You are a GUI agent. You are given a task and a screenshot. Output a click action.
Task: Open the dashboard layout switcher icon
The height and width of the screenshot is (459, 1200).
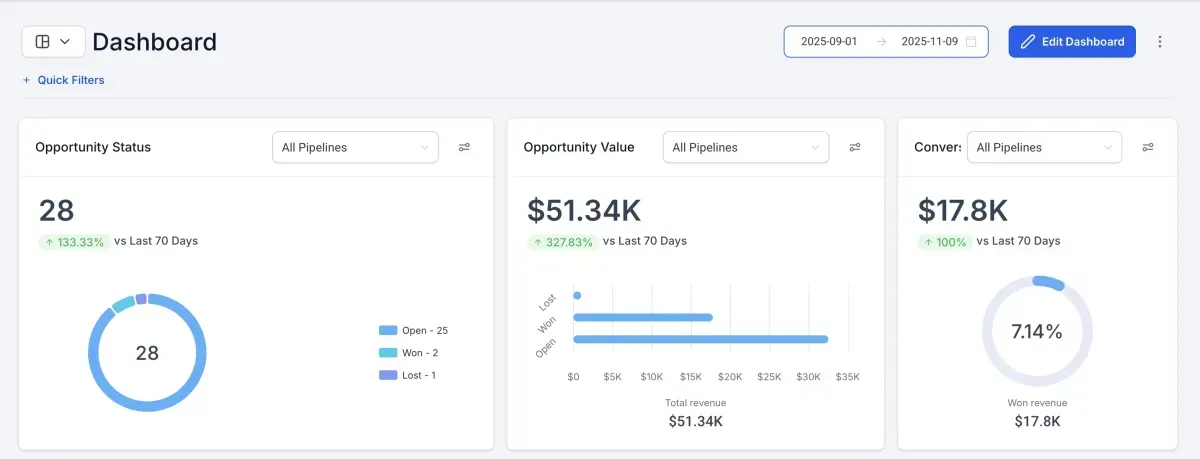click(x=43, y=42)
